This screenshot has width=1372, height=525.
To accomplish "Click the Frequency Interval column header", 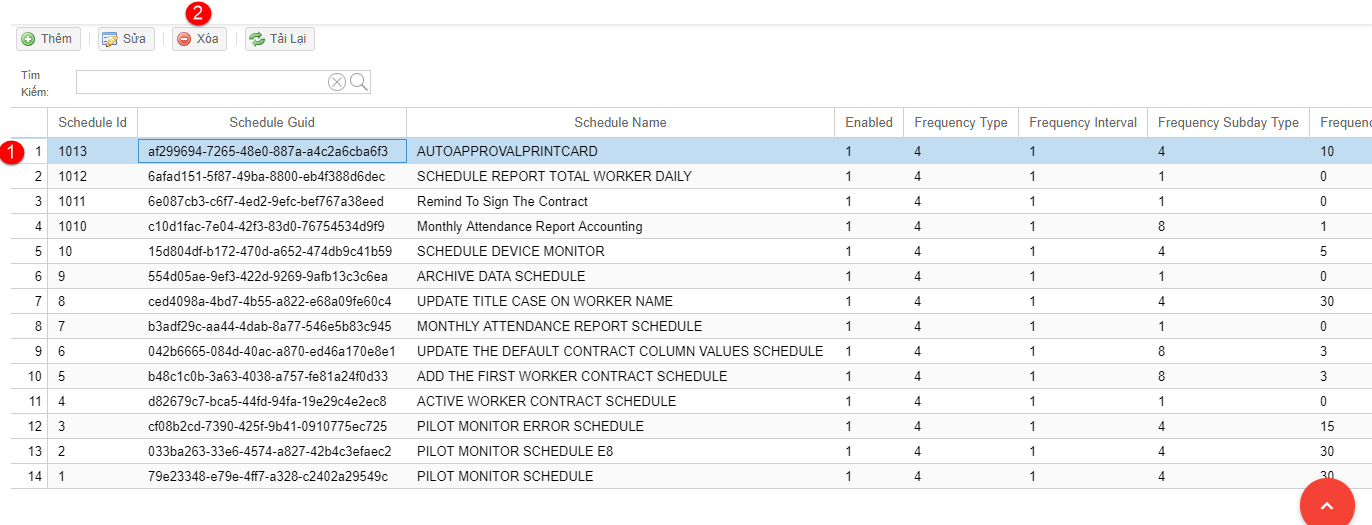I will pyautogui.click(x=1082, y=123).
